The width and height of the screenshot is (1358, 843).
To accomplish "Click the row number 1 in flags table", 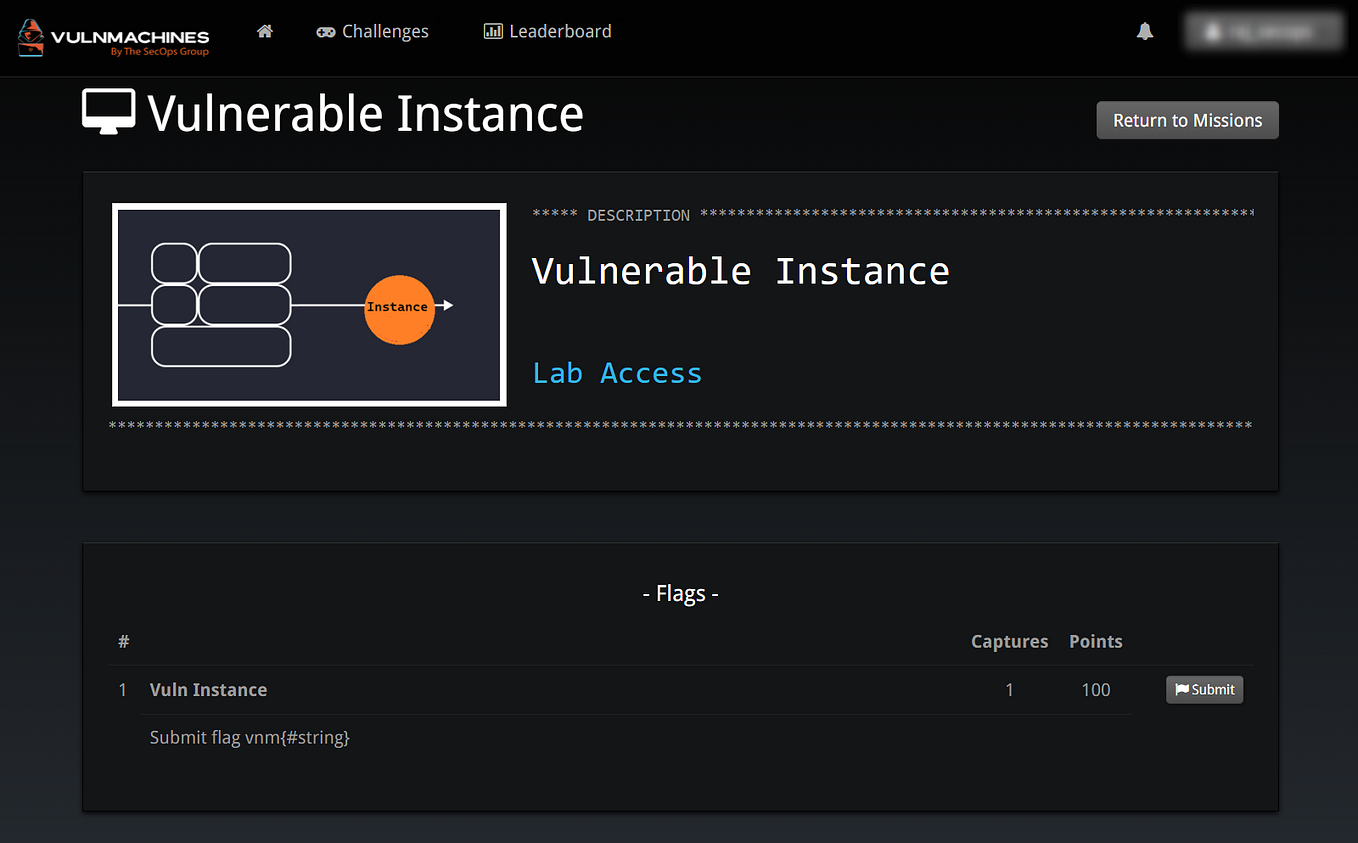I will click(x=123, y=689).
